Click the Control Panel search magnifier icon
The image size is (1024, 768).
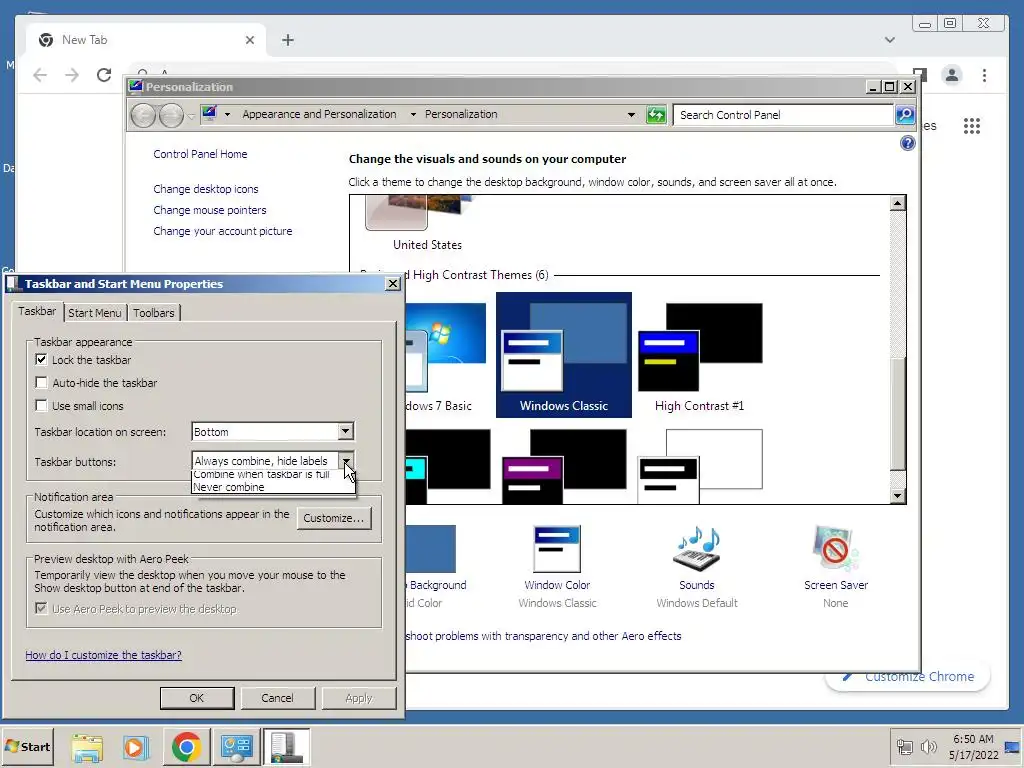[x=904, y=115]
